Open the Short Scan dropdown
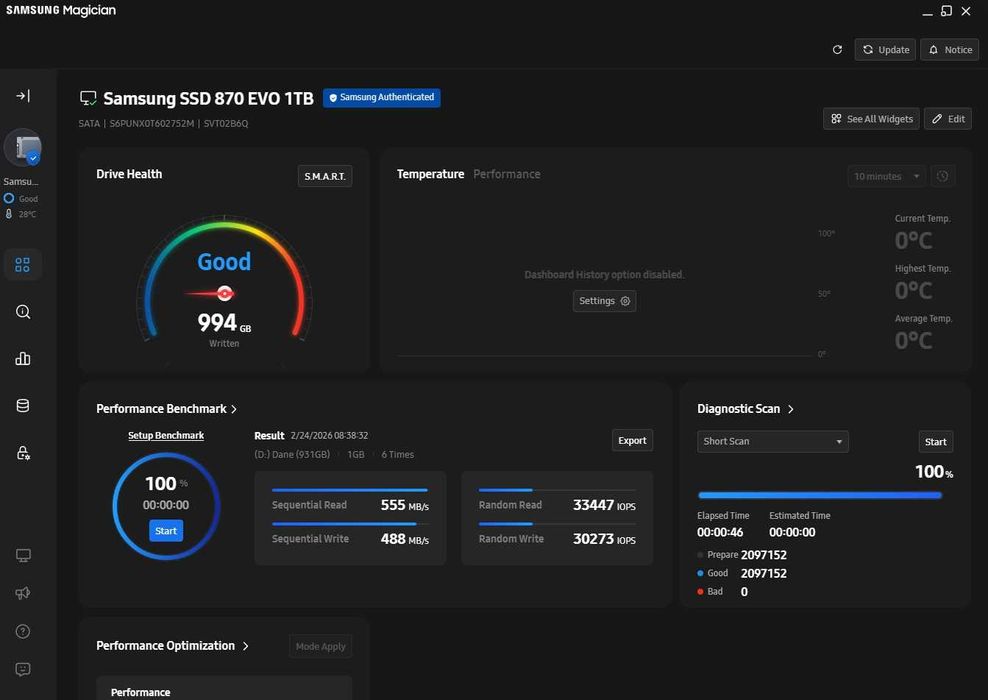Image resolution: width=988 pixels, height=700 pixels. [x=773, y=441]
